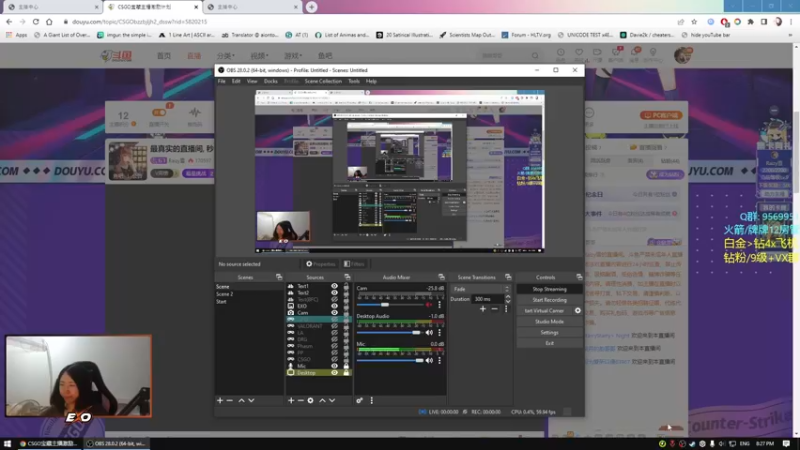This screenshot has height=450, width=800.
Task: Open the Chrome extensions puzzle icon
Action: tap(751, 22)
